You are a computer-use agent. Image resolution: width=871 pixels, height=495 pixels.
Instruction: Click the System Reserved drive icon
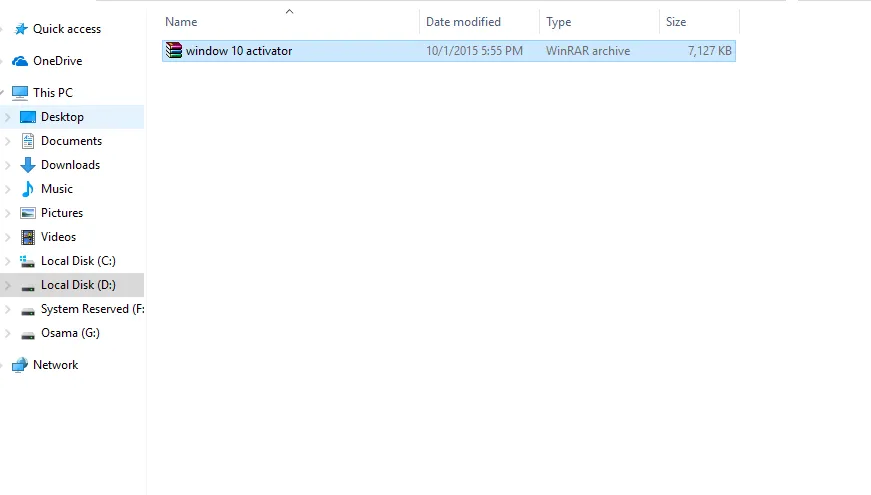28,311
